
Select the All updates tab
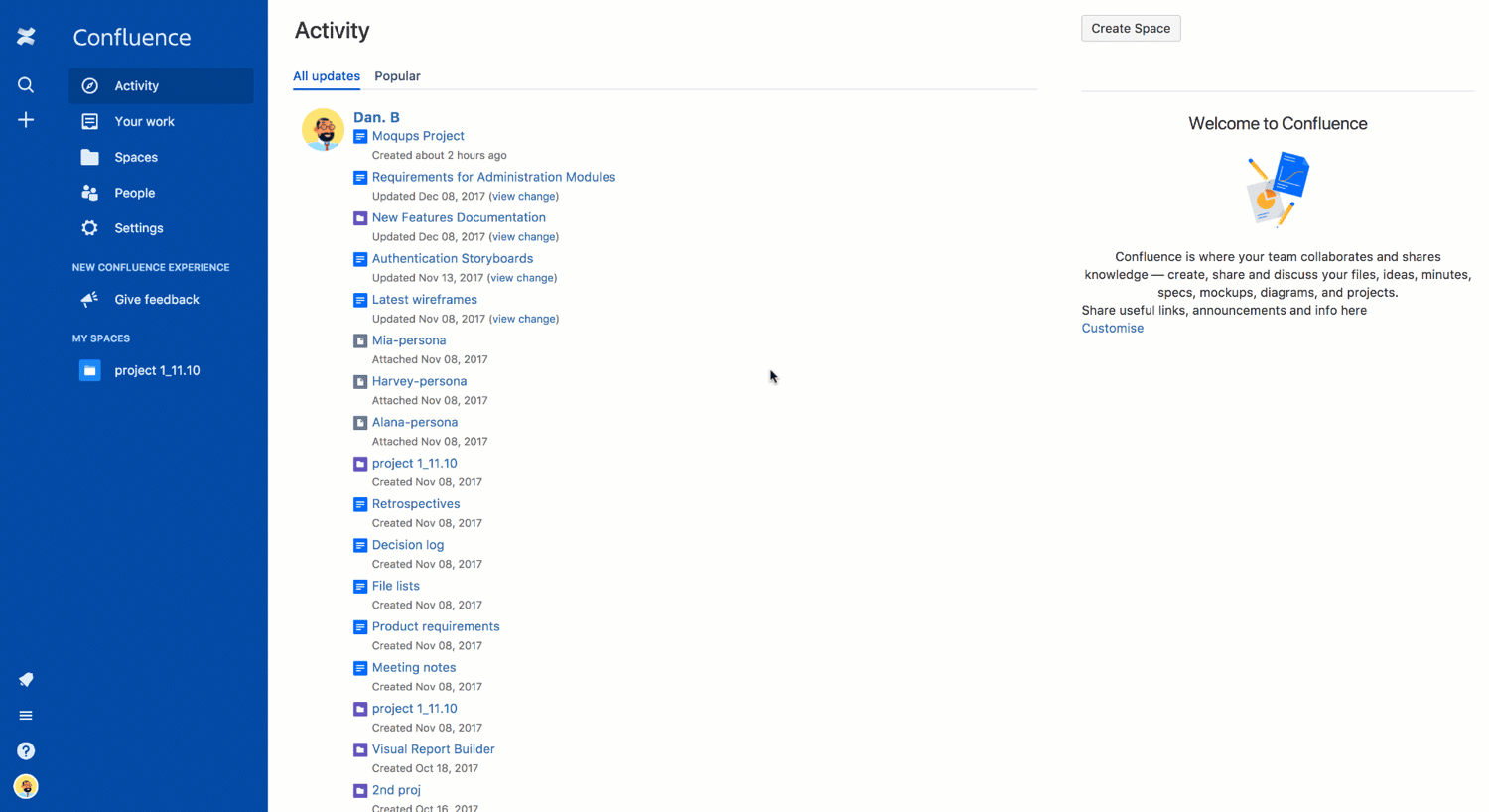327,76
